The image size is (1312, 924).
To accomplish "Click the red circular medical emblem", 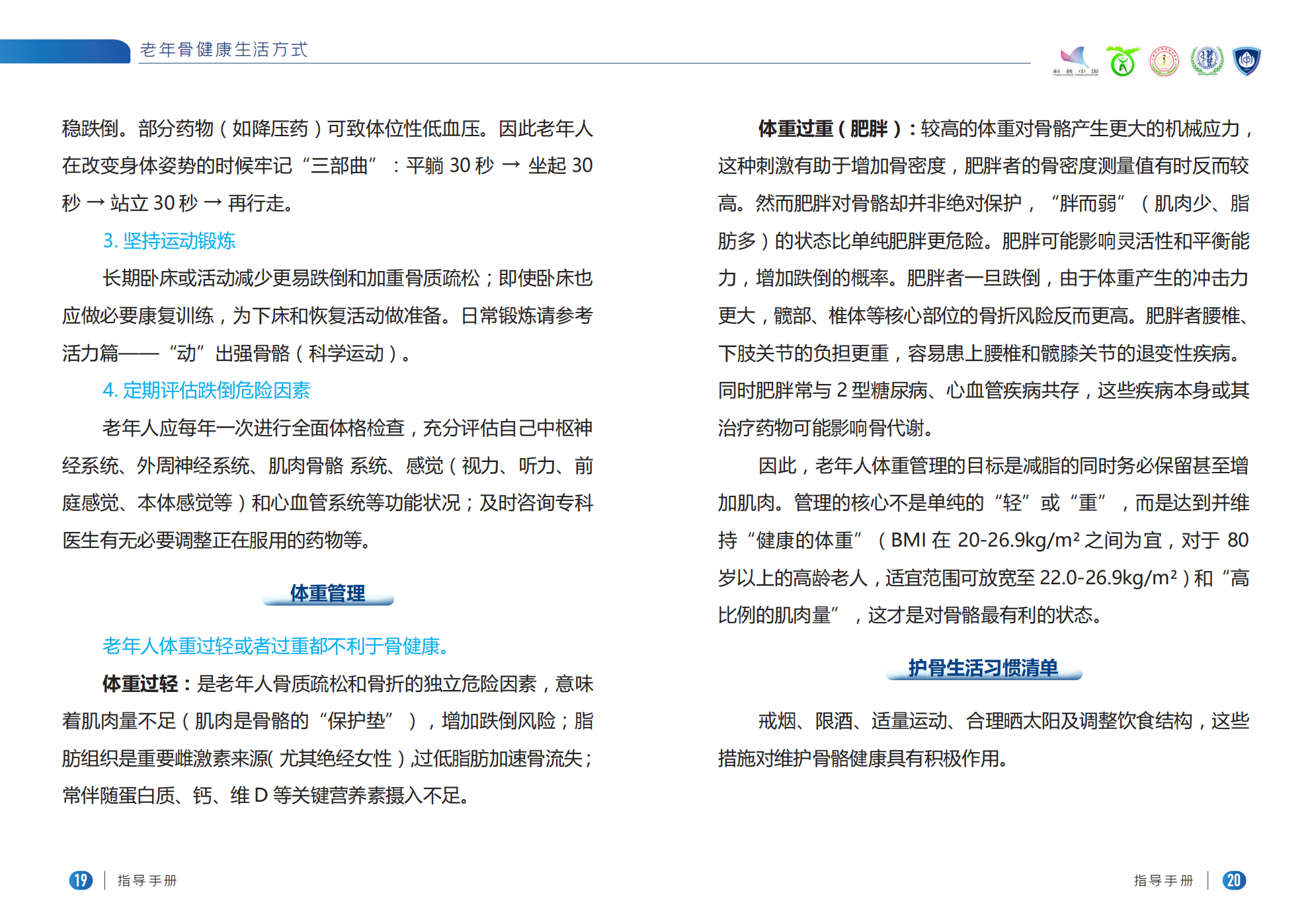I will point(1164,61).
